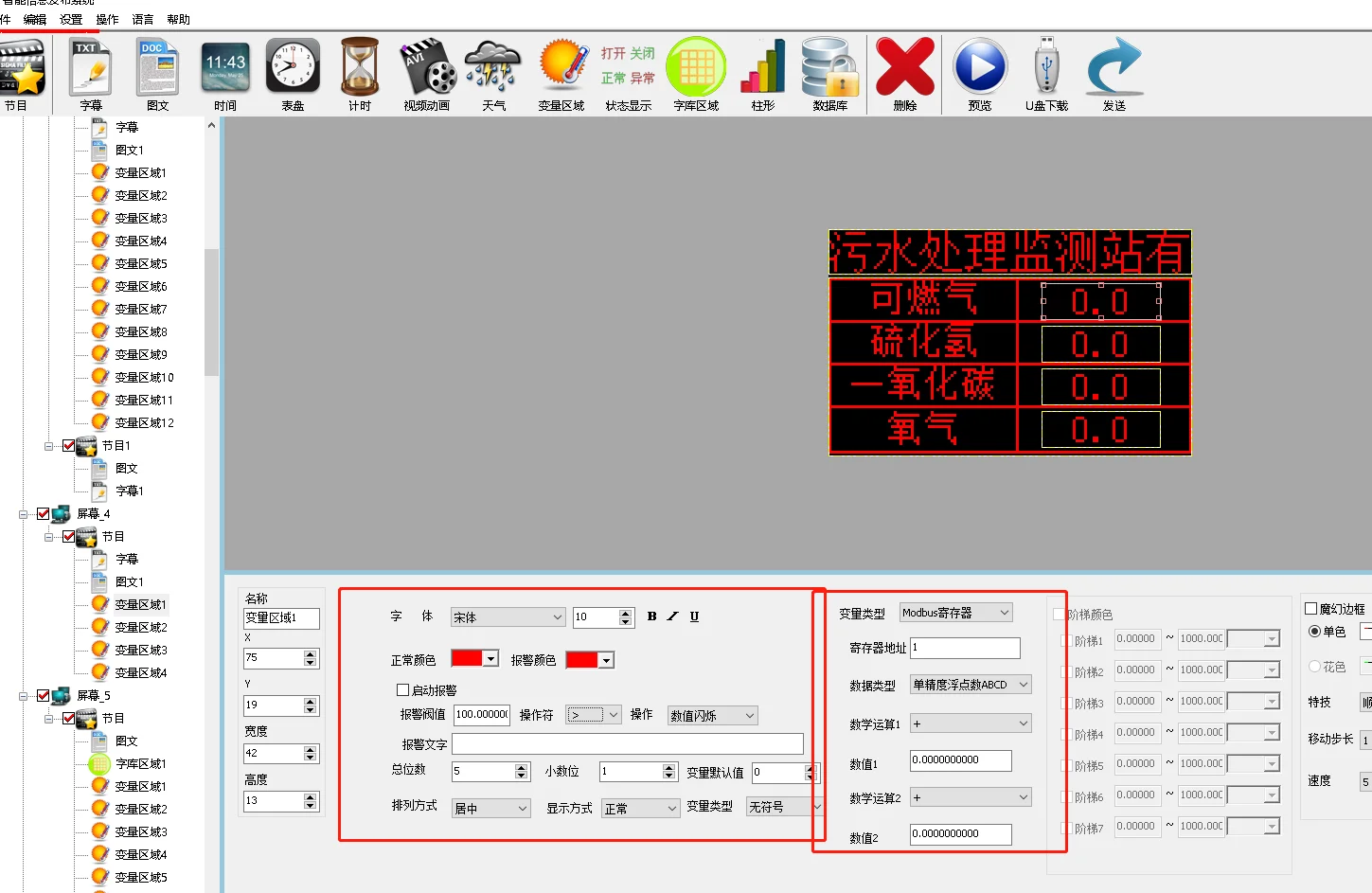Select 变量区域12 in the tree

144,422
